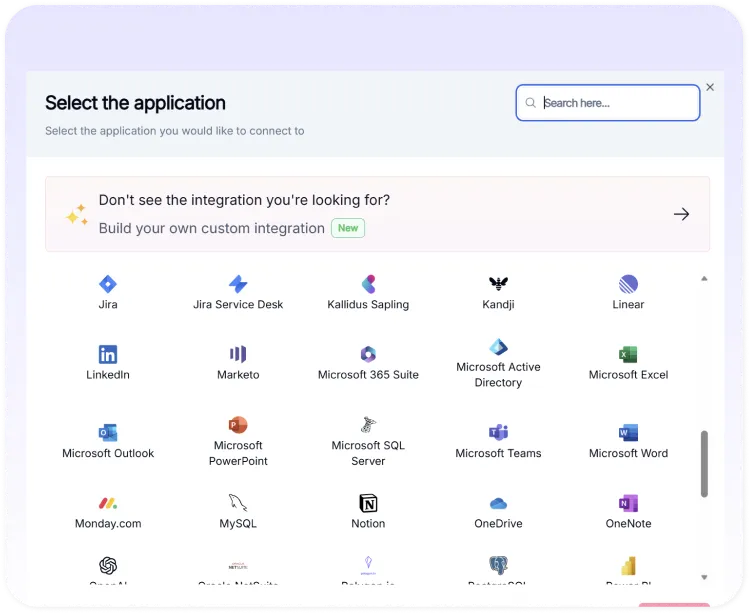The height and width of the screenshot is (614, 750).
Task: Click the Build your own custom integration link
Action: click(212, 228)
